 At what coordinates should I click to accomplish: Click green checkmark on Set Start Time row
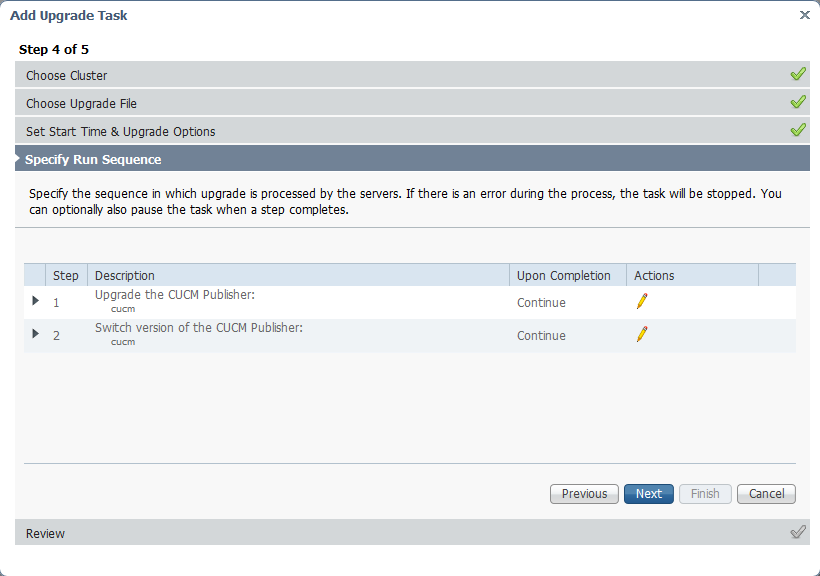point(797,131)
